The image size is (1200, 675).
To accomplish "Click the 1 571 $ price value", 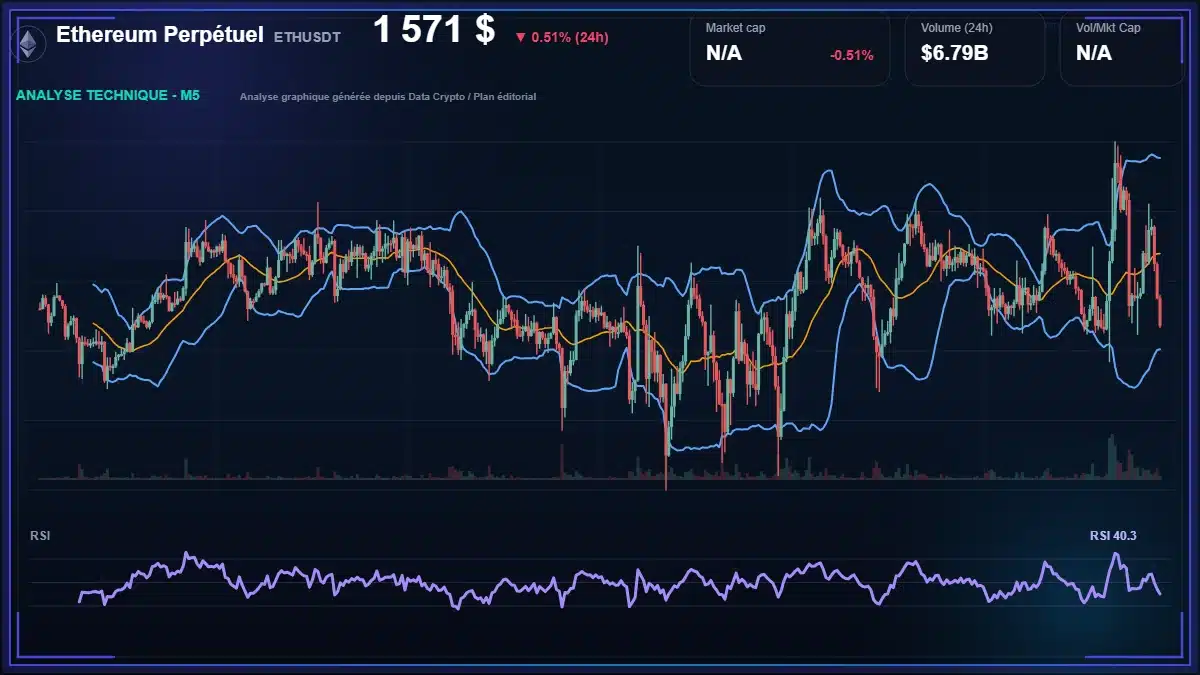I will pos(434,30).
